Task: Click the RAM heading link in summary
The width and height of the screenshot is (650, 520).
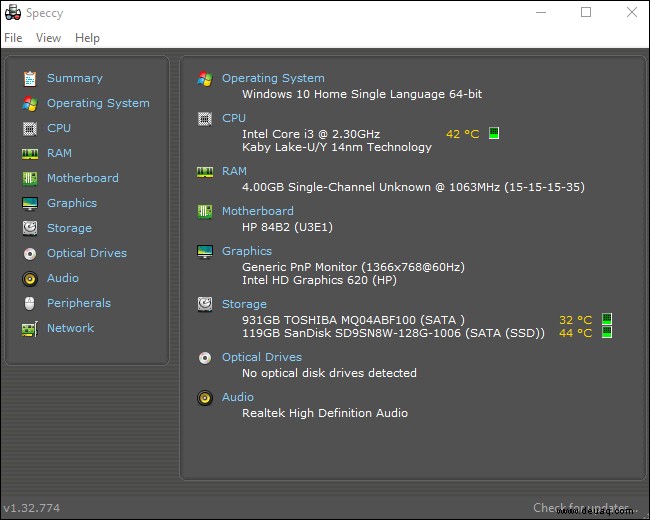Action: point(234,171)
